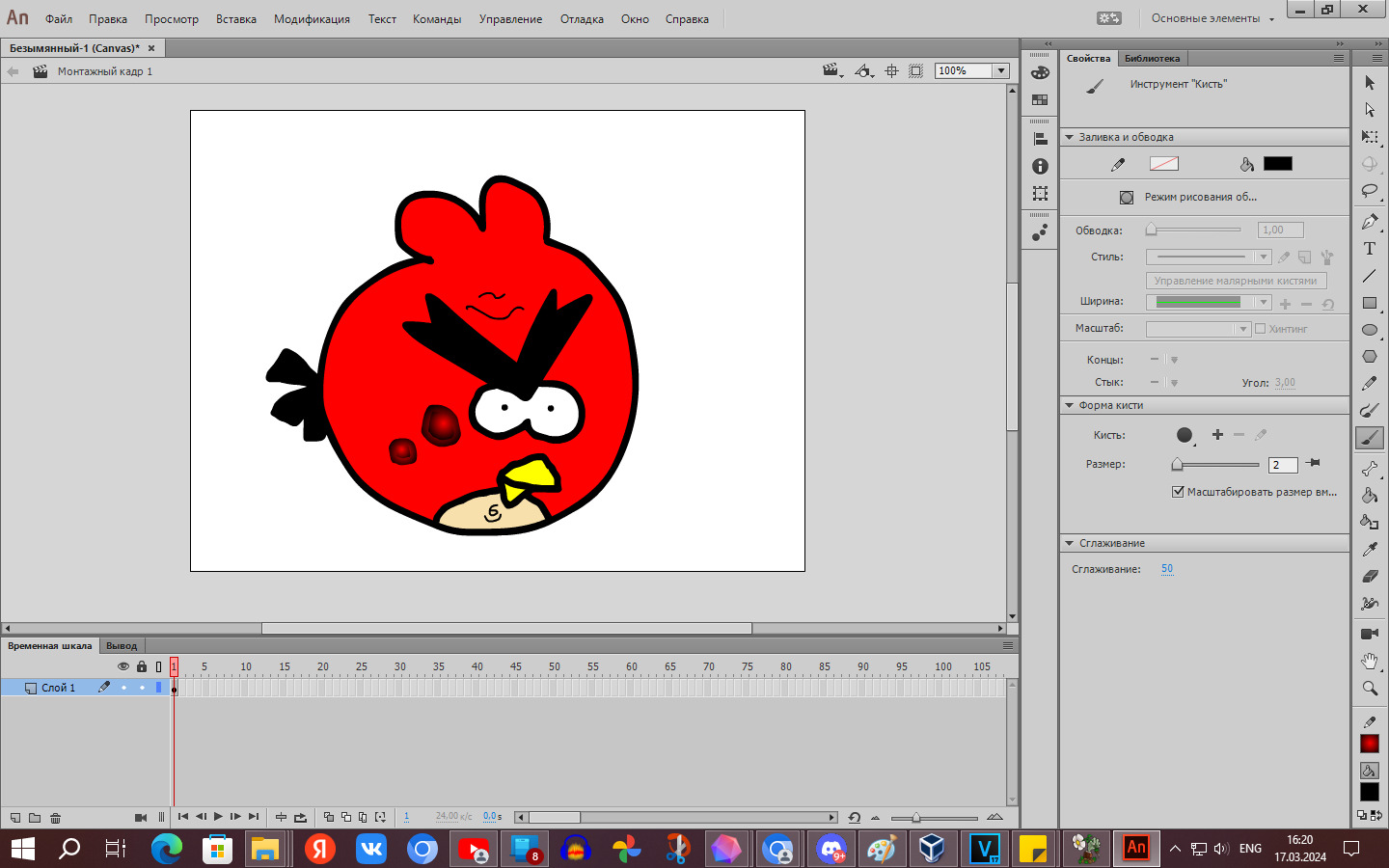The width and height of the screenshot is (1389, 868).
Task: Select the Hand tool
Action: [x=1369, y=661]
